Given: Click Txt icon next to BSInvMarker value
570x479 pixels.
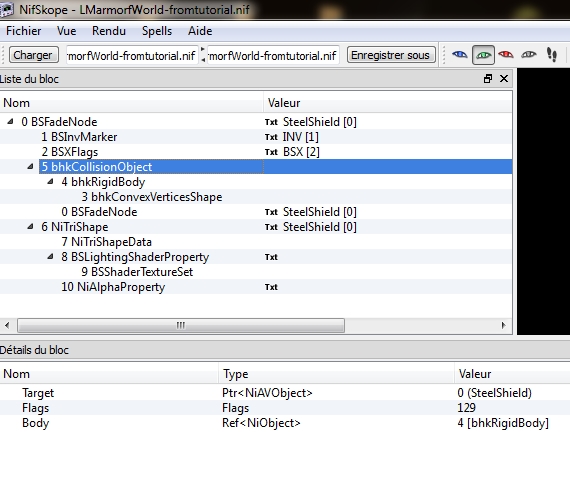Looking at the screenshot, I should pyautogui.click(x=271, y=137).
